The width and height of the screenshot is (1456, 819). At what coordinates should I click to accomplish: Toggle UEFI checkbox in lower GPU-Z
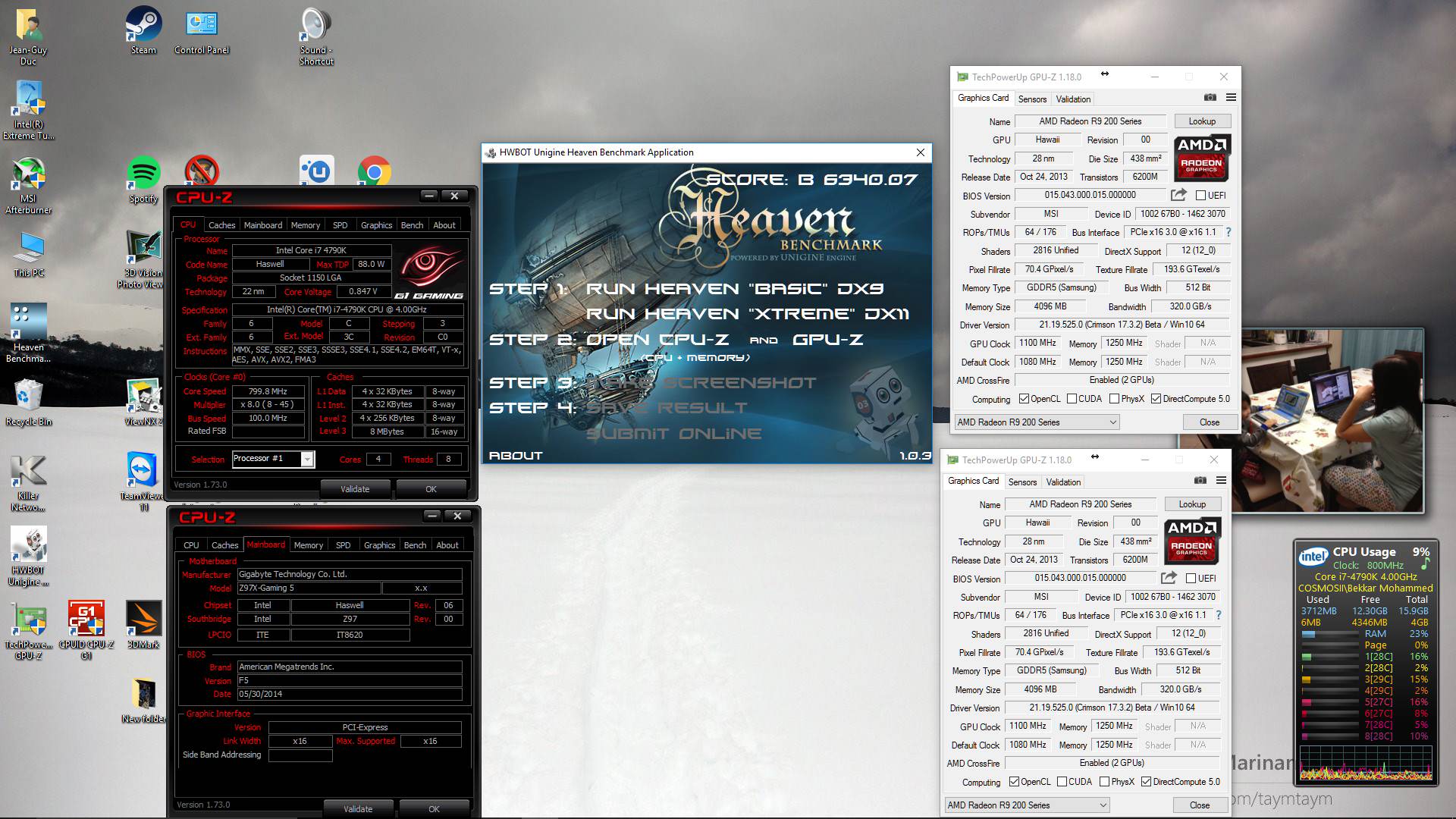coord(1190,579)
